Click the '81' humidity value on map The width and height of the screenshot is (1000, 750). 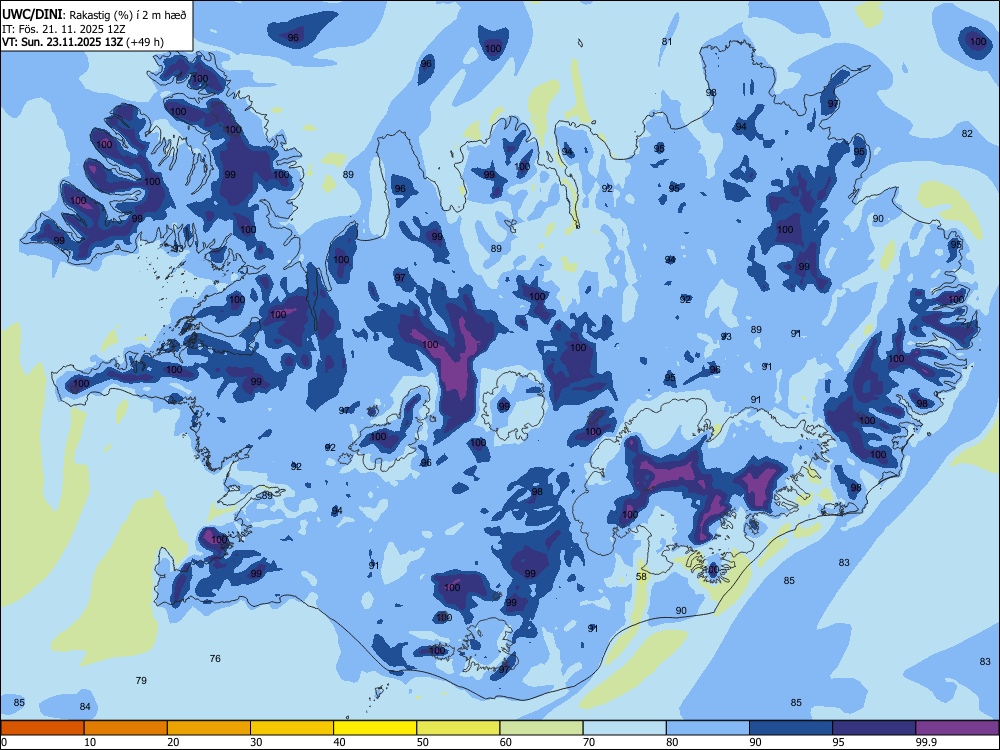coord(666,41)
